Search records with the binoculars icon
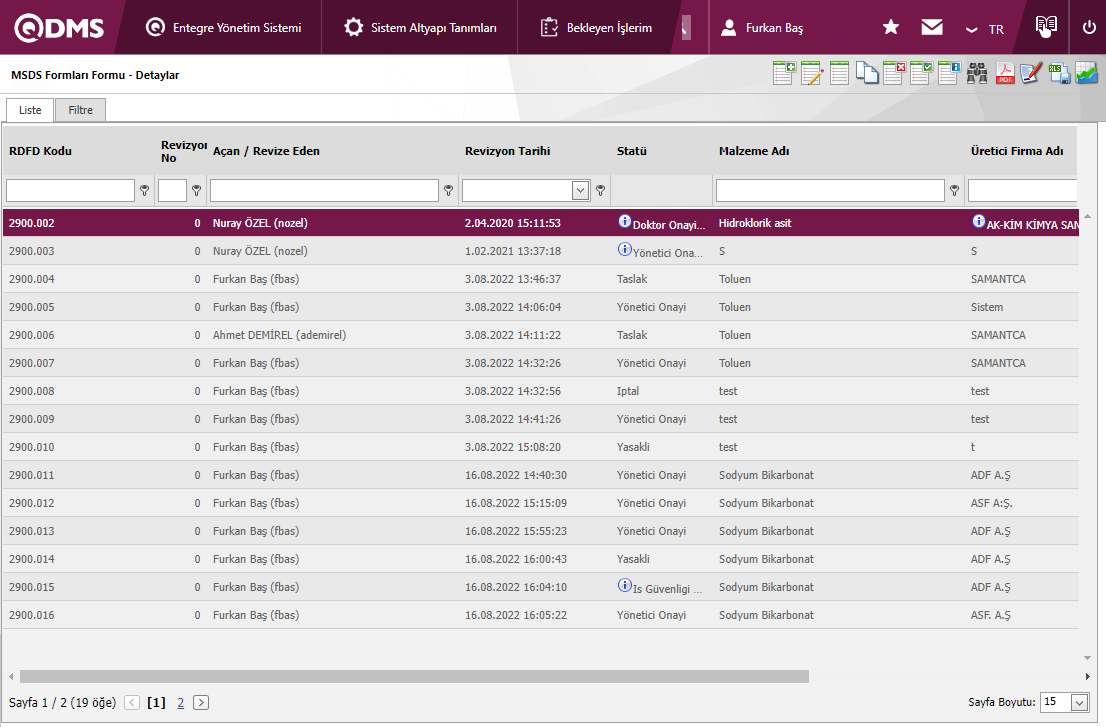Screen dimensions: 1106x727 (x=977, y=74)
